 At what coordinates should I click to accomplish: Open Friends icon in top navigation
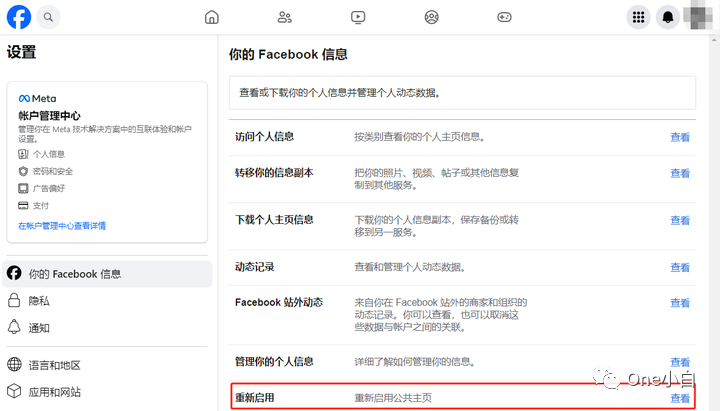[285, 17]
